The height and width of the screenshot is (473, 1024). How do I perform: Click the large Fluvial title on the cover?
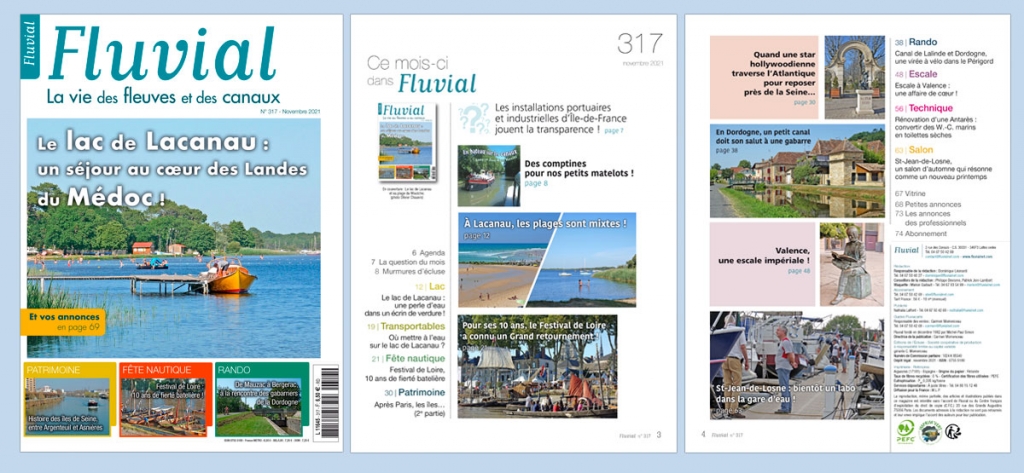(x=161, y=55)
